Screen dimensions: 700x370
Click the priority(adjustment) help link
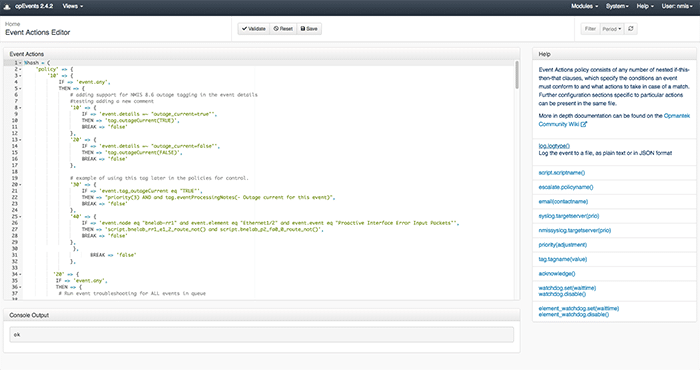(562, 245)
